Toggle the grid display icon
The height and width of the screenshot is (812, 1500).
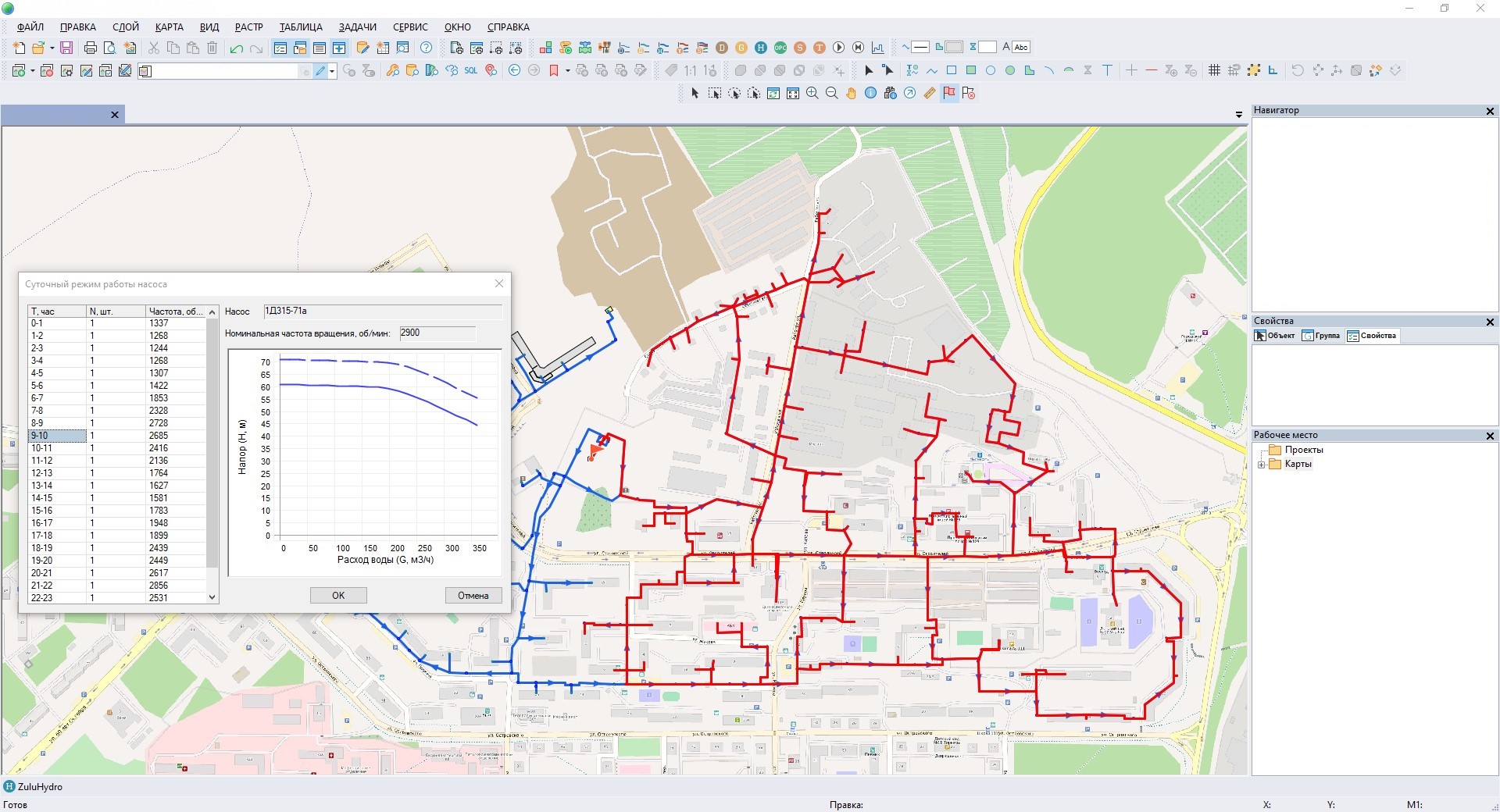(1214, 71)
